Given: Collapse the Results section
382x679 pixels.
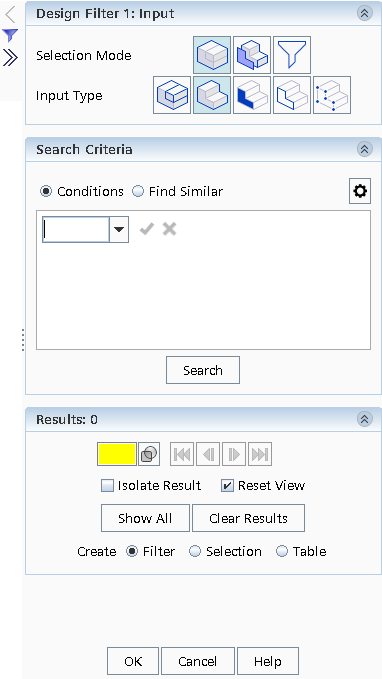Looking at the screenshot, I should click(x=365, y=419).
